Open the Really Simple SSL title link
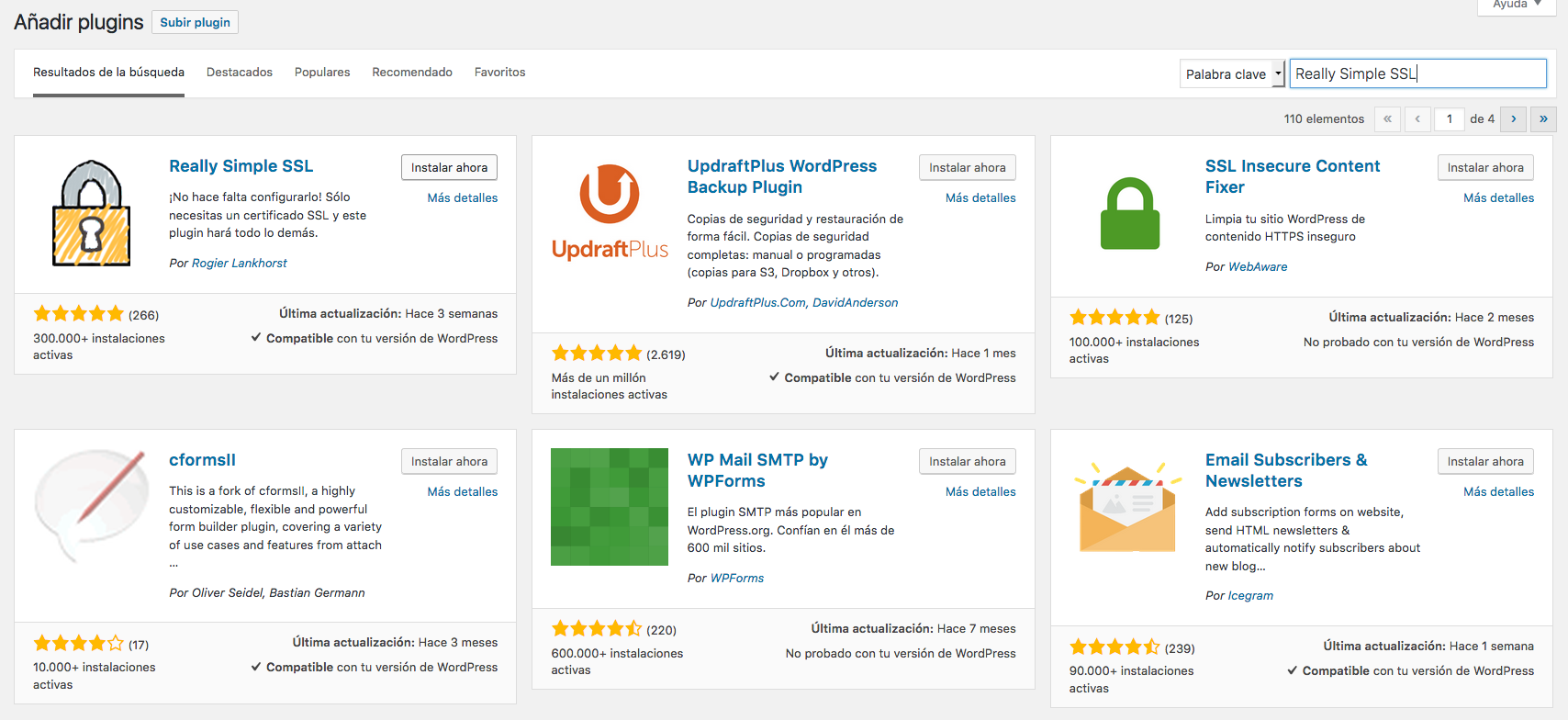This screenshot has width=1568, height=720. pyautogui.click(x=241, y=166)
